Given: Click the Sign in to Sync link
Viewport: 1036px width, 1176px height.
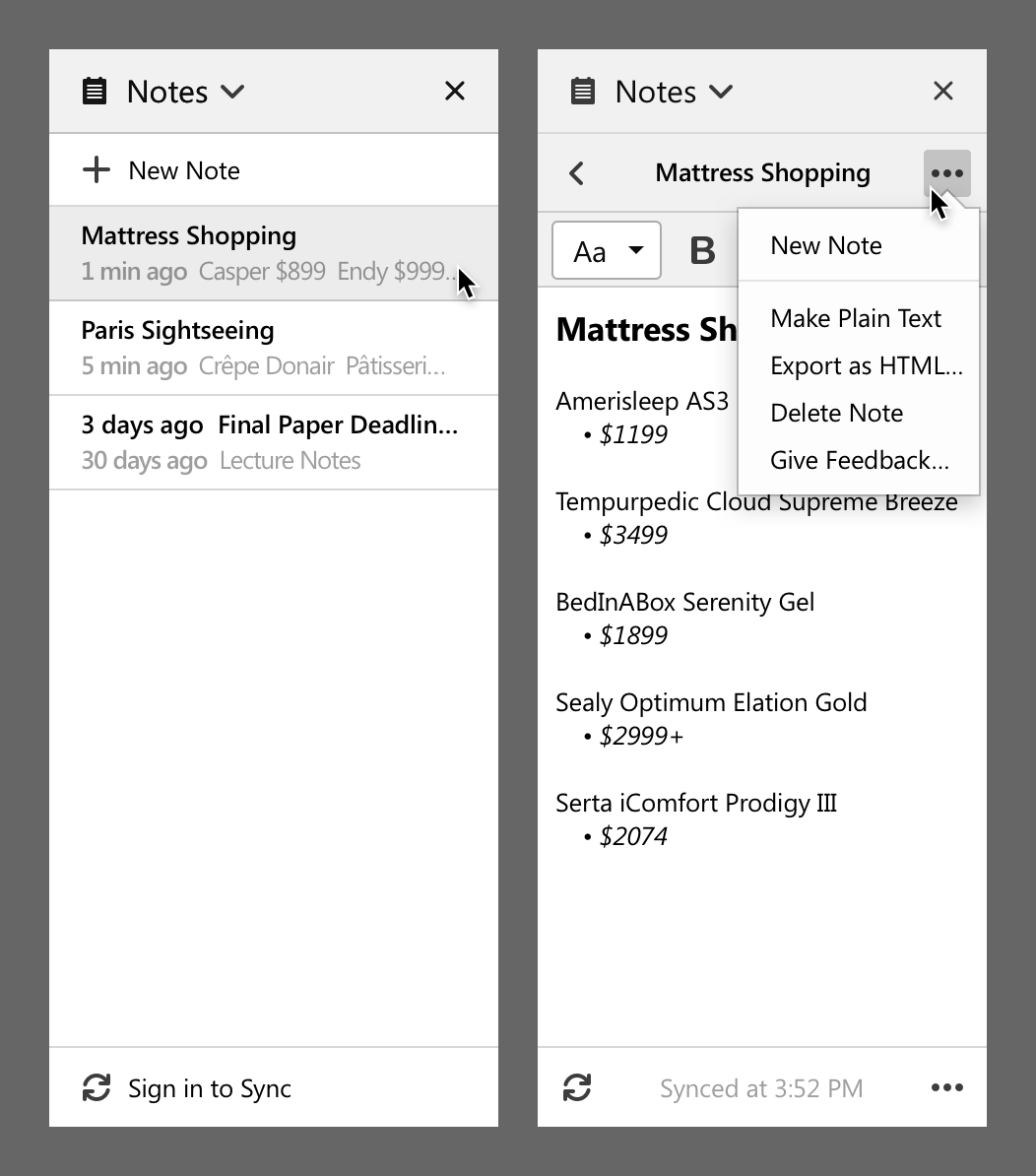Looking at the screenshot, I should [x=209, y=1088].
